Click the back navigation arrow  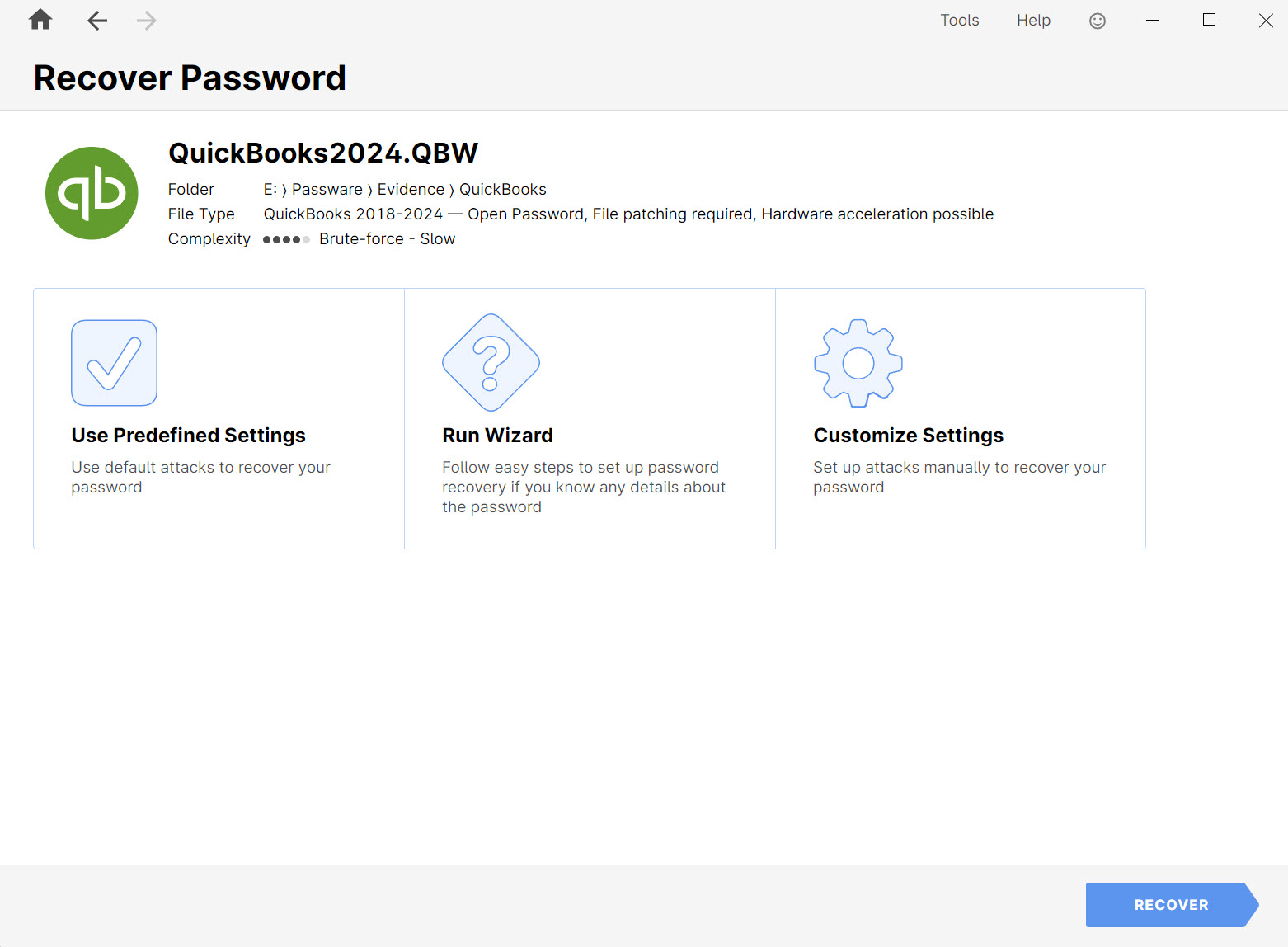point(96,20)
